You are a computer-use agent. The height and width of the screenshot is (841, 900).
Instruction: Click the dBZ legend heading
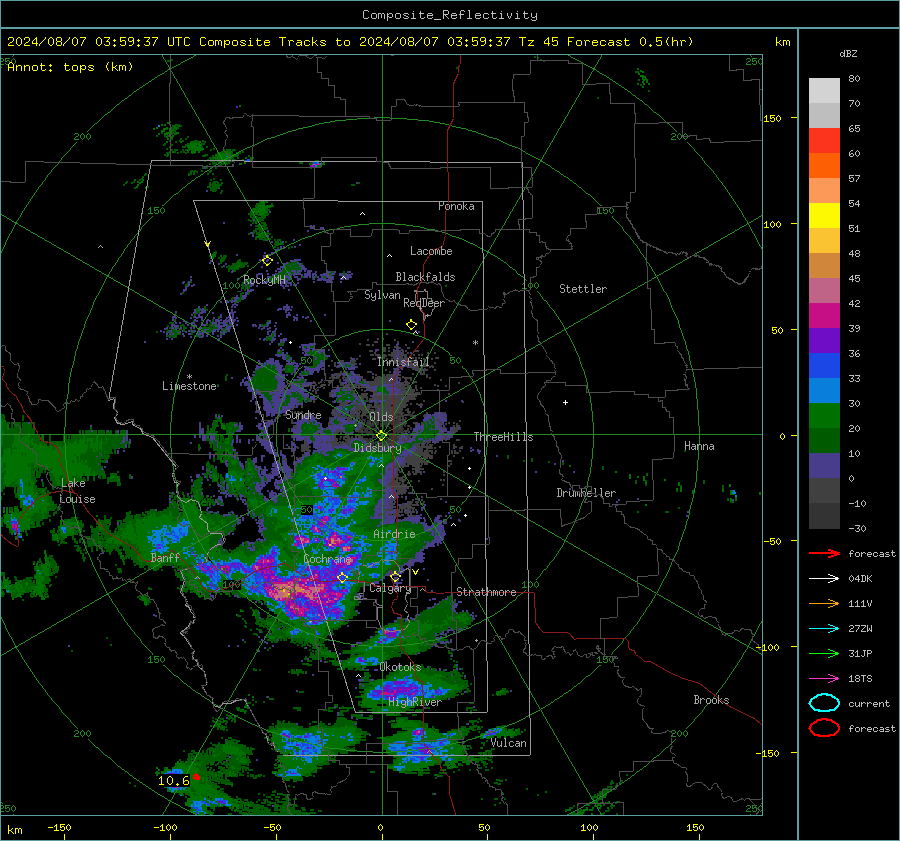(848, 53)
